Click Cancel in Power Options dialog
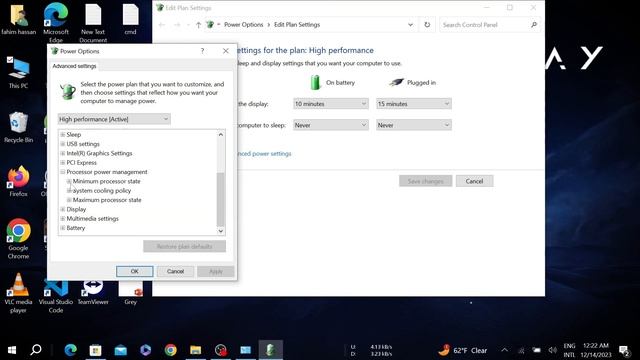This screenshot has height=360, width=640. click(x=175, y=271)
